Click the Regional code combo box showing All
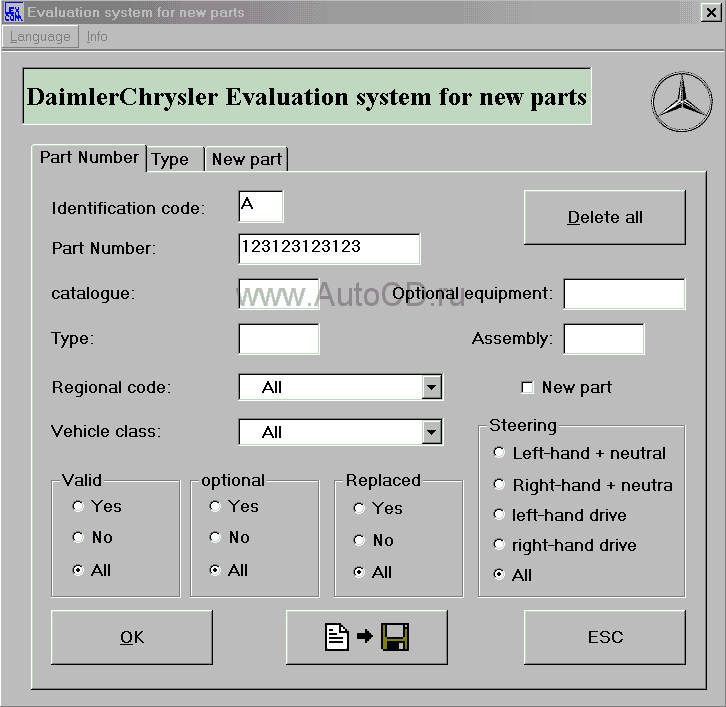The image size is (726, 707). (341, 387)
